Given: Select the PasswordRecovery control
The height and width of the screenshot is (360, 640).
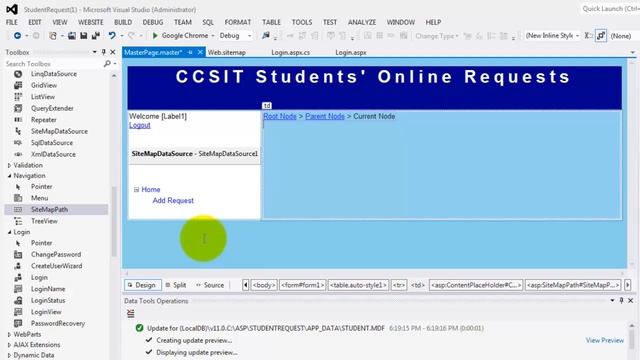Looking at the screenshot, I should click(58, 323).
